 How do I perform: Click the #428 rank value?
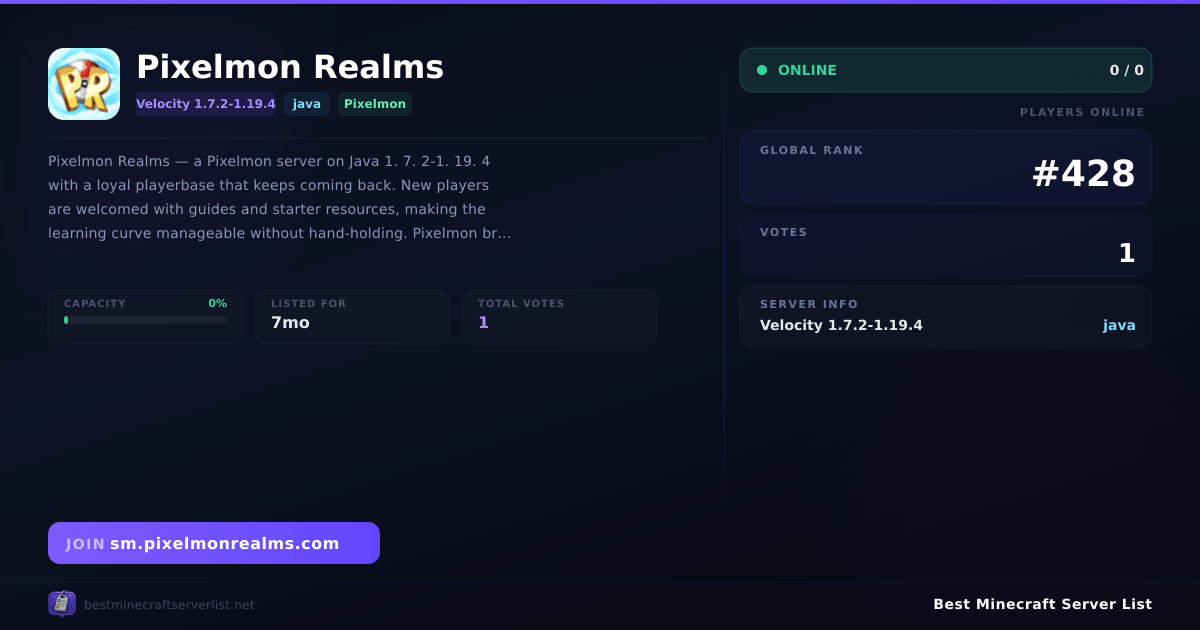click(1084, 174)
